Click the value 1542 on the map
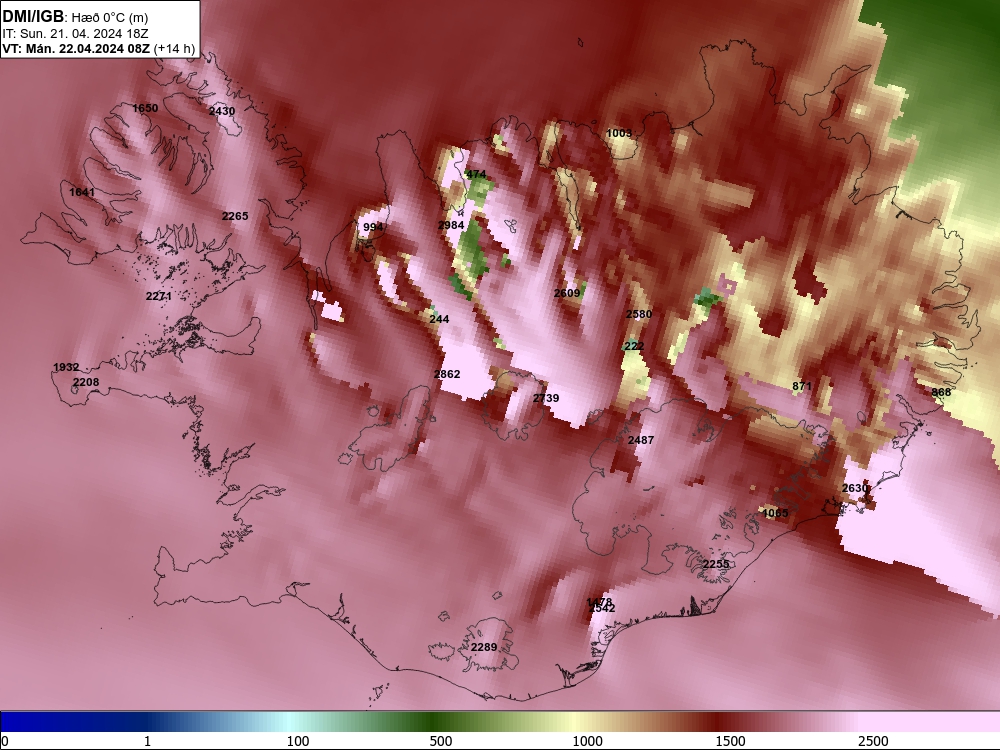Image resolution: width=1000 pixels, height=750 pixels. pos(603,608)
